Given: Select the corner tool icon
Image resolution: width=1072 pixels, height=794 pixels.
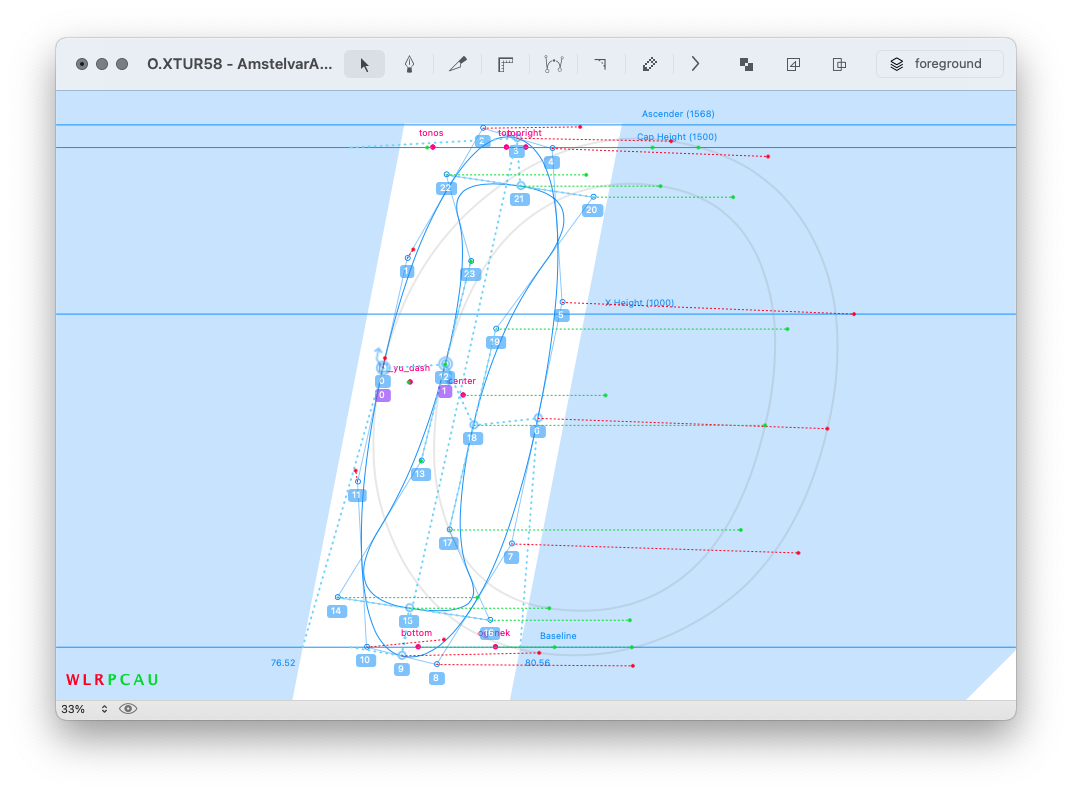Looking at the screenshot, I should click(x=600, y=64).
